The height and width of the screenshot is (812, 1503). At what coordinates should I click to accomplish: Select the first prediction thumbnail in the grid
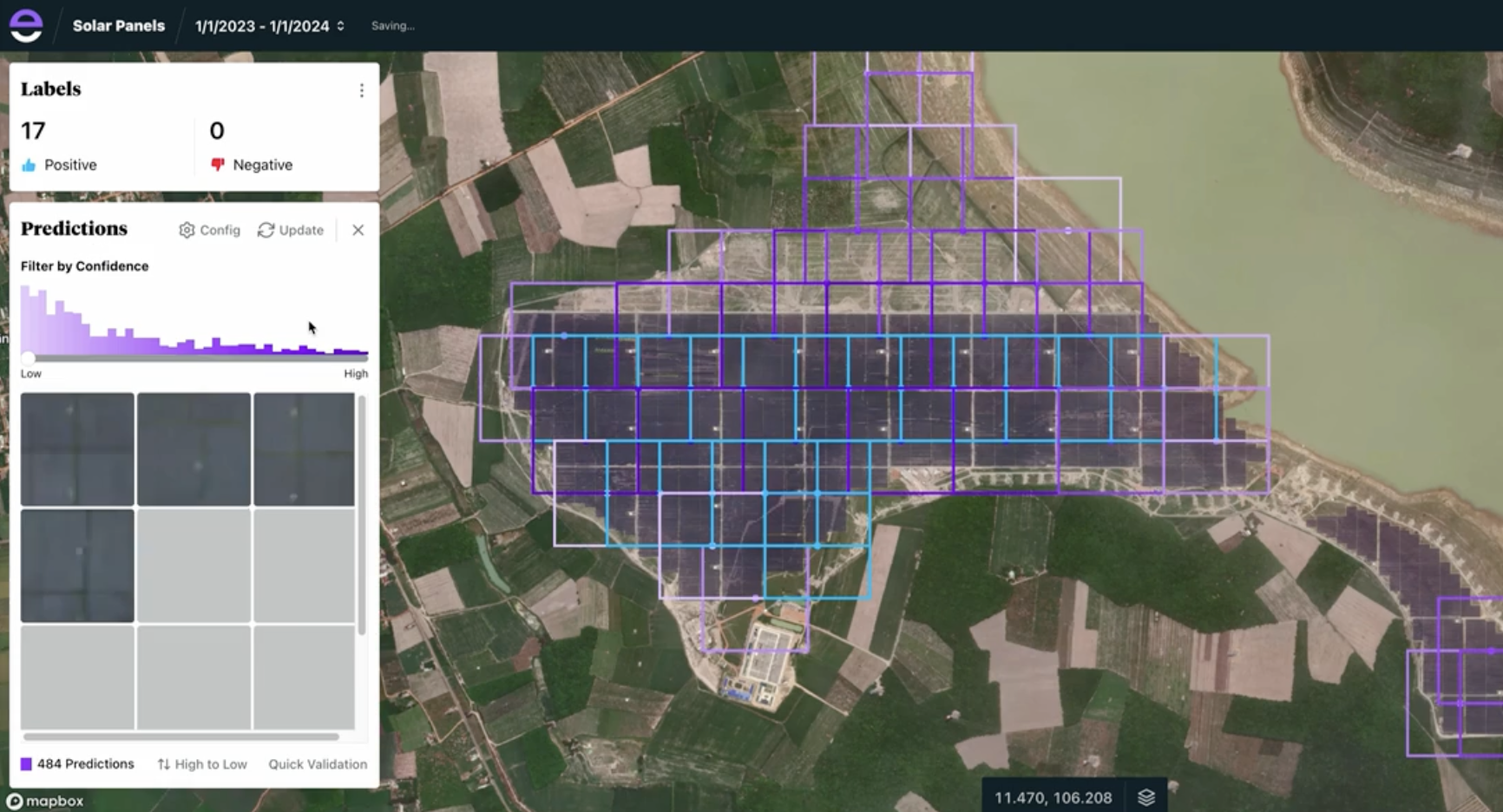[76, 448]
